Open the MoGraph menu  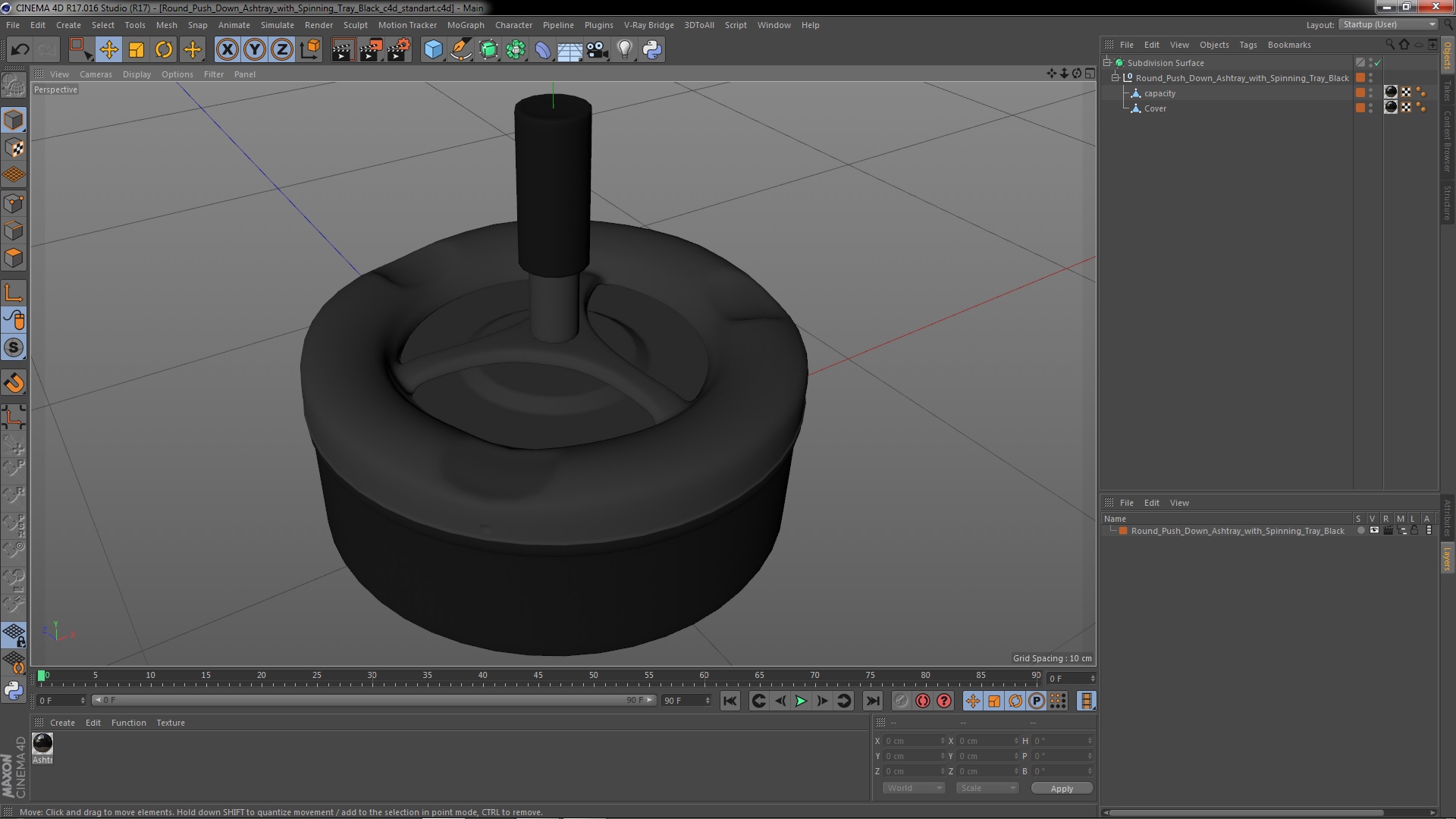click(466, 25)
